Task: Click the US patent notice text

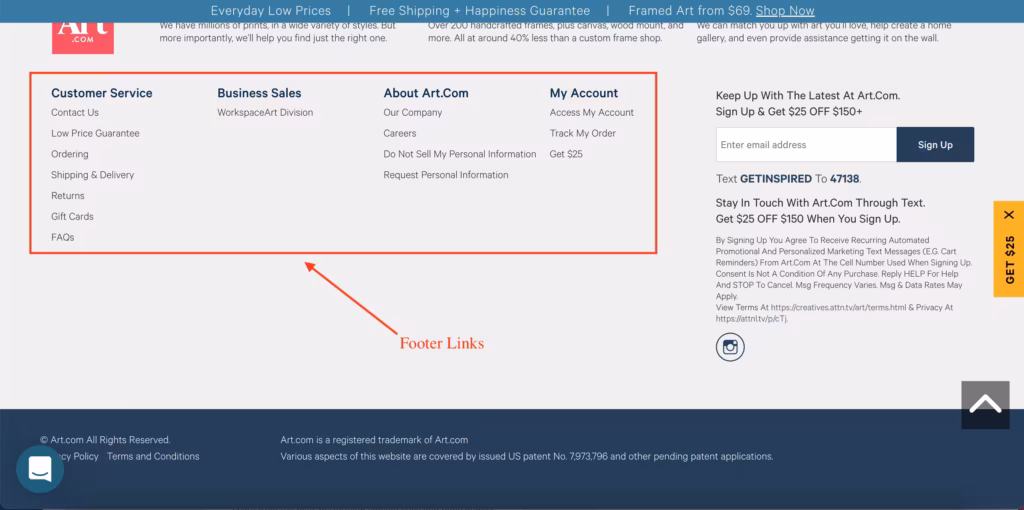Action: (x=527, y=456)
